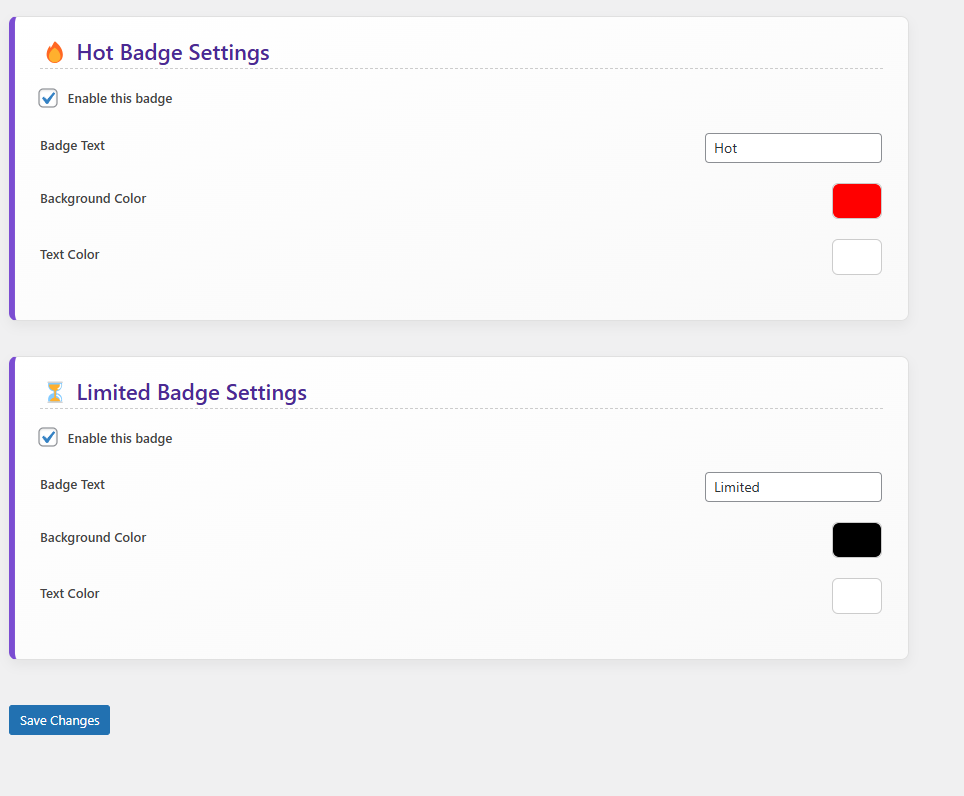Screen dimensions: 964x796
Task: Select the Limited Badge Settings heading
Action: (191, 393)
